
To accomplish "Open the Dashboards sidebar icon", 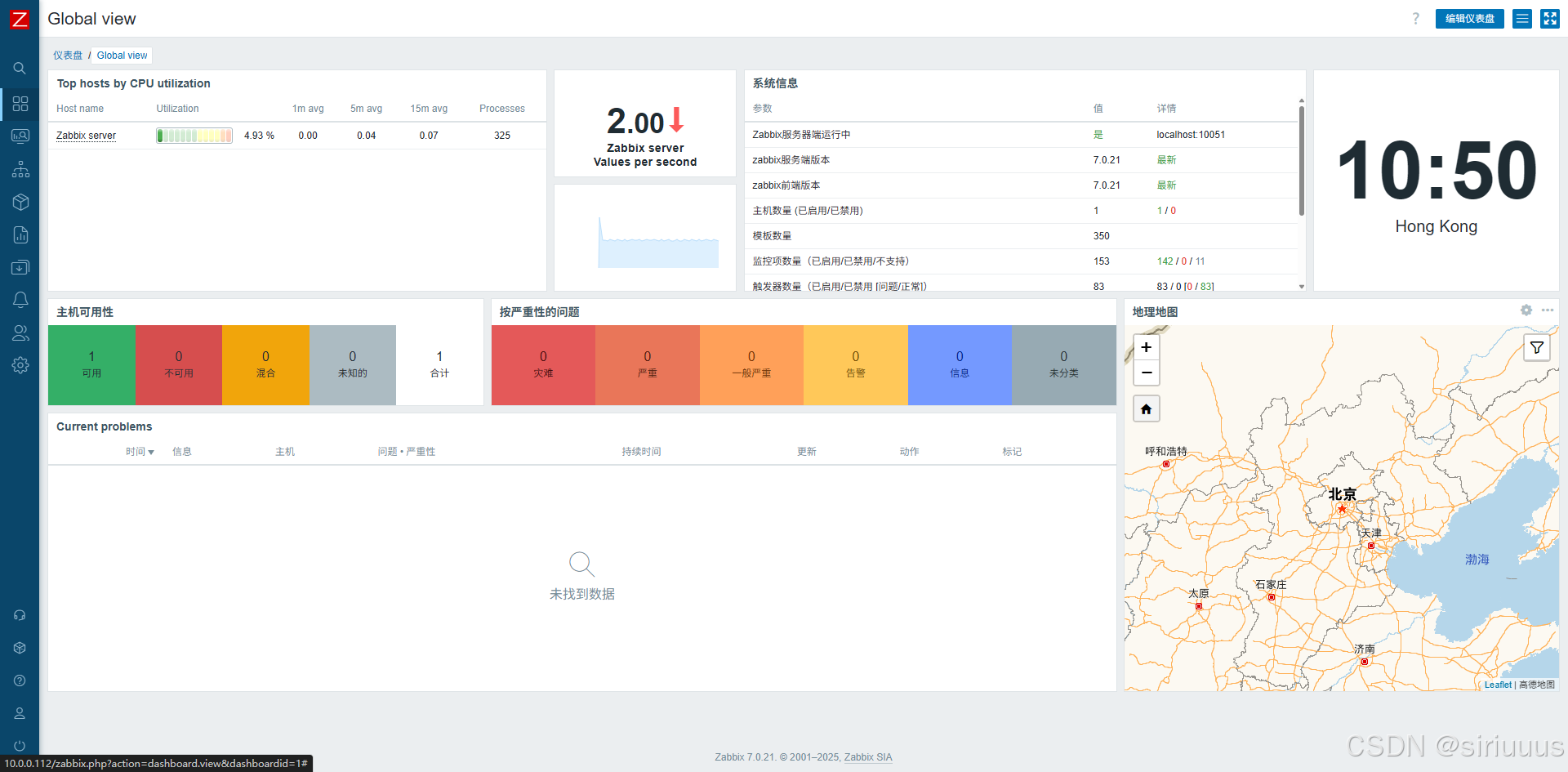I will tap(20, 104).
